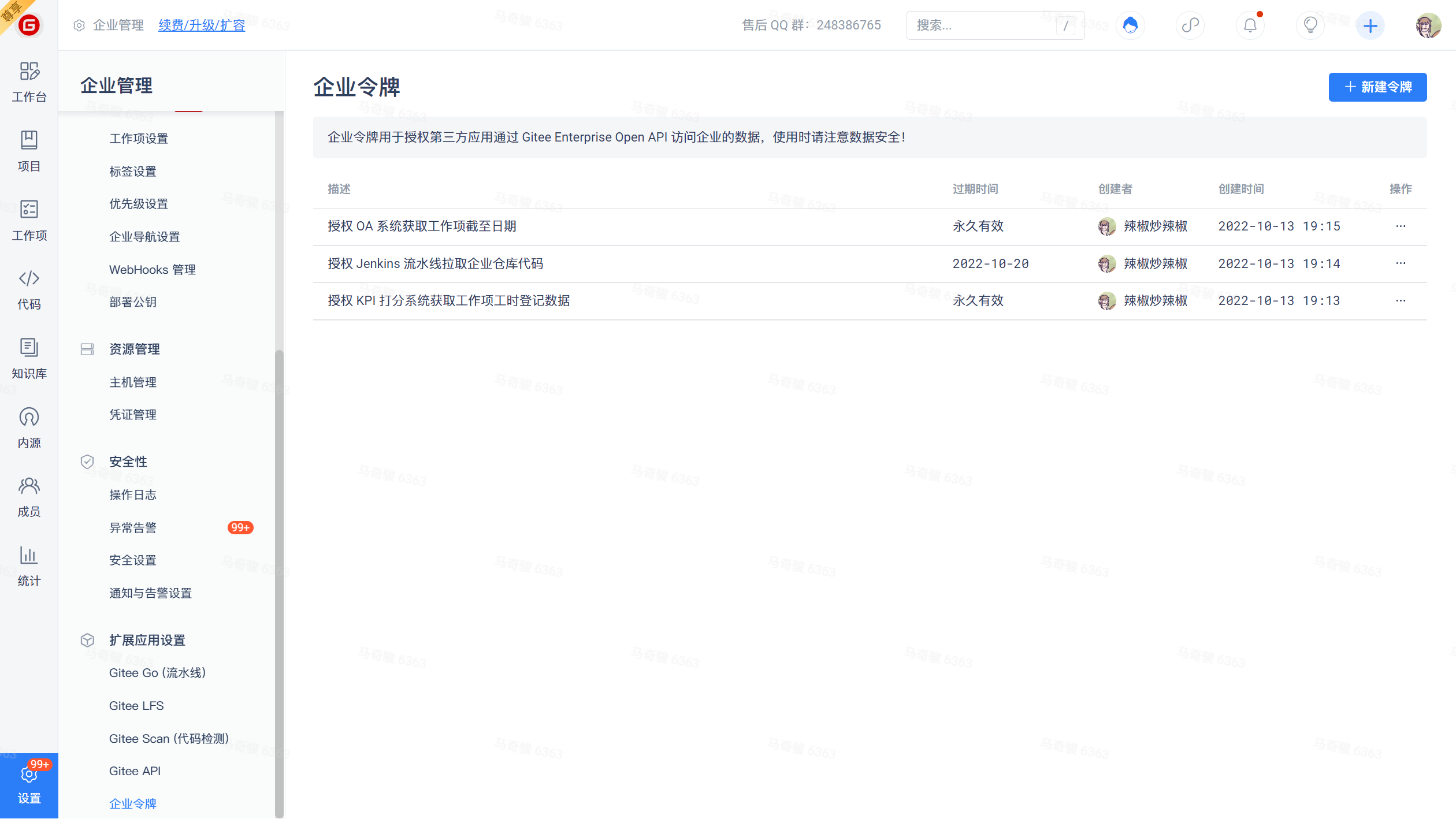Click the search input field

(x=995, y=25)
